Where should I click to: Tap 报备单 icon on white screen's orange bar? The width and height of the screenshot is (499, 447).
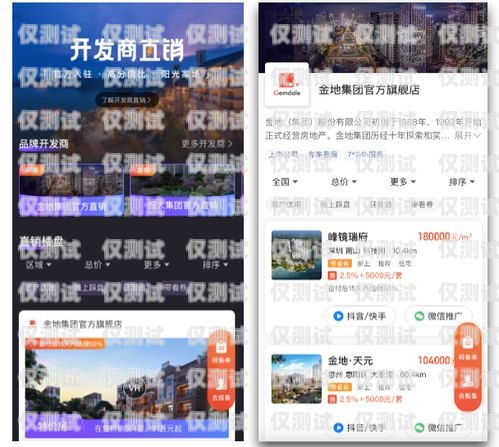click(468, 348)
